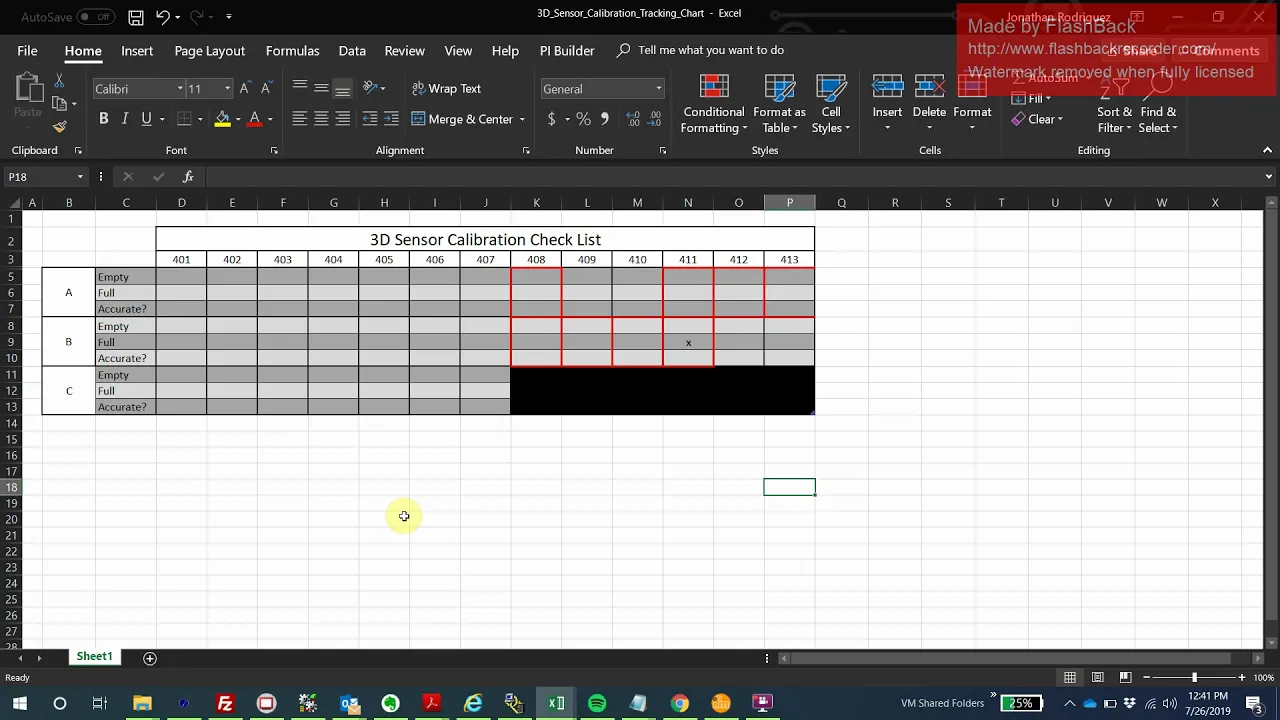Image resolution: width=1280 pixels, height=720 pixels.
Task: Click the Decrease Indent icon
Action: coord(370,119)
